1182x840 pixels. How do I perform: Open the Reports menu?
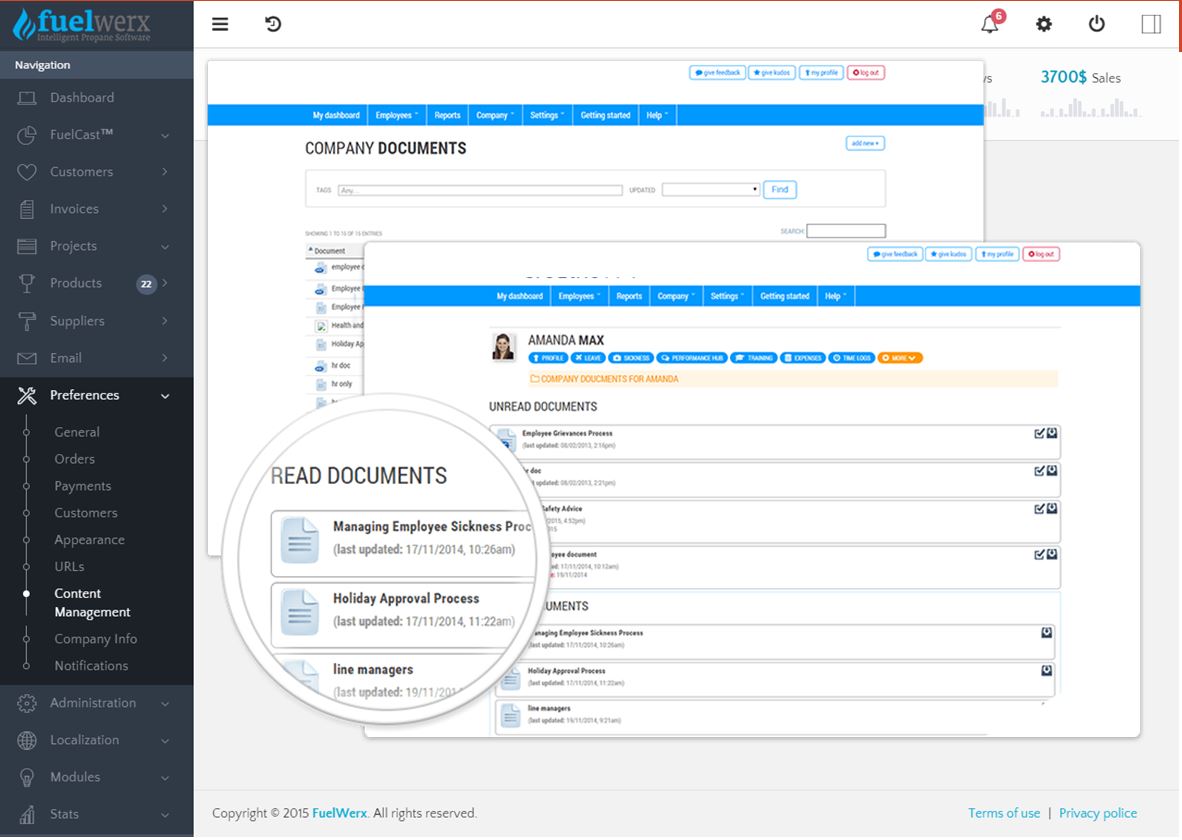[x=628, y=295]
